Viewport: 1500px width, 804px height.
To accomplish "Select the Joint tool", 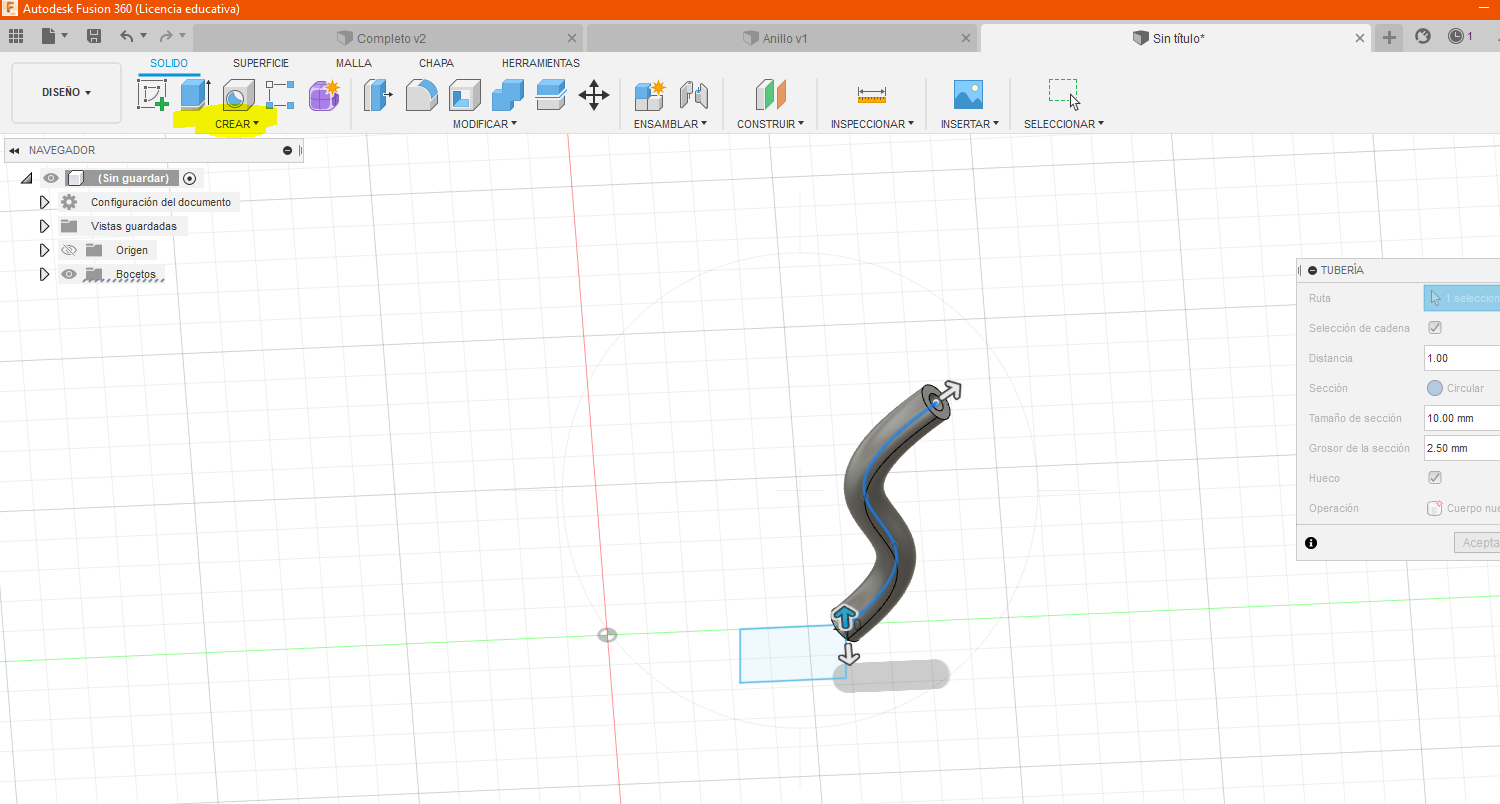I will [693, 95].
